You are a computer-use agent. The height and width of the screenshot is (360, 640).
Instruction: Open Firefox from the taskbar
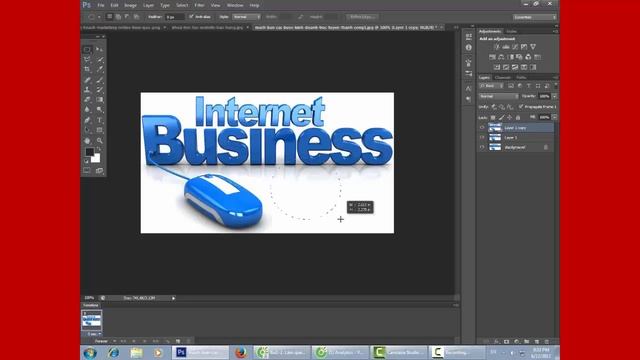click(241, 352)
